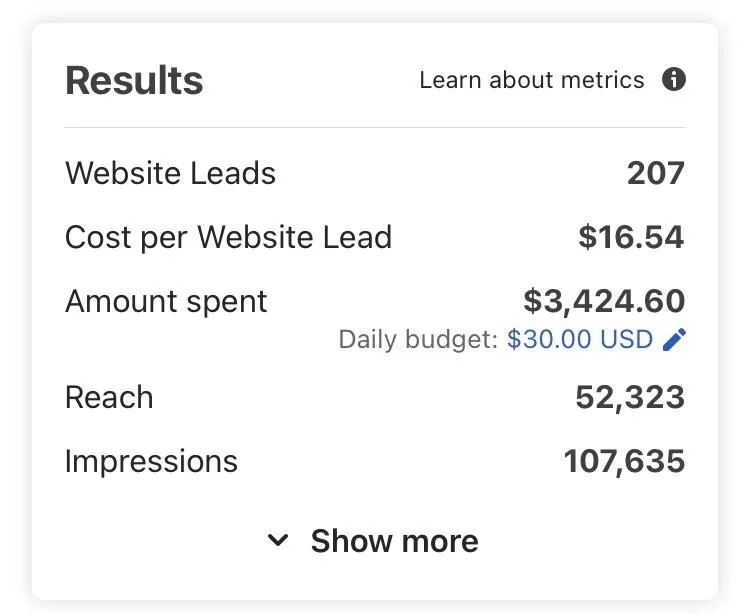Click the 107,635 impressions value
Screen dimensions: 750x613
point(624,462)
